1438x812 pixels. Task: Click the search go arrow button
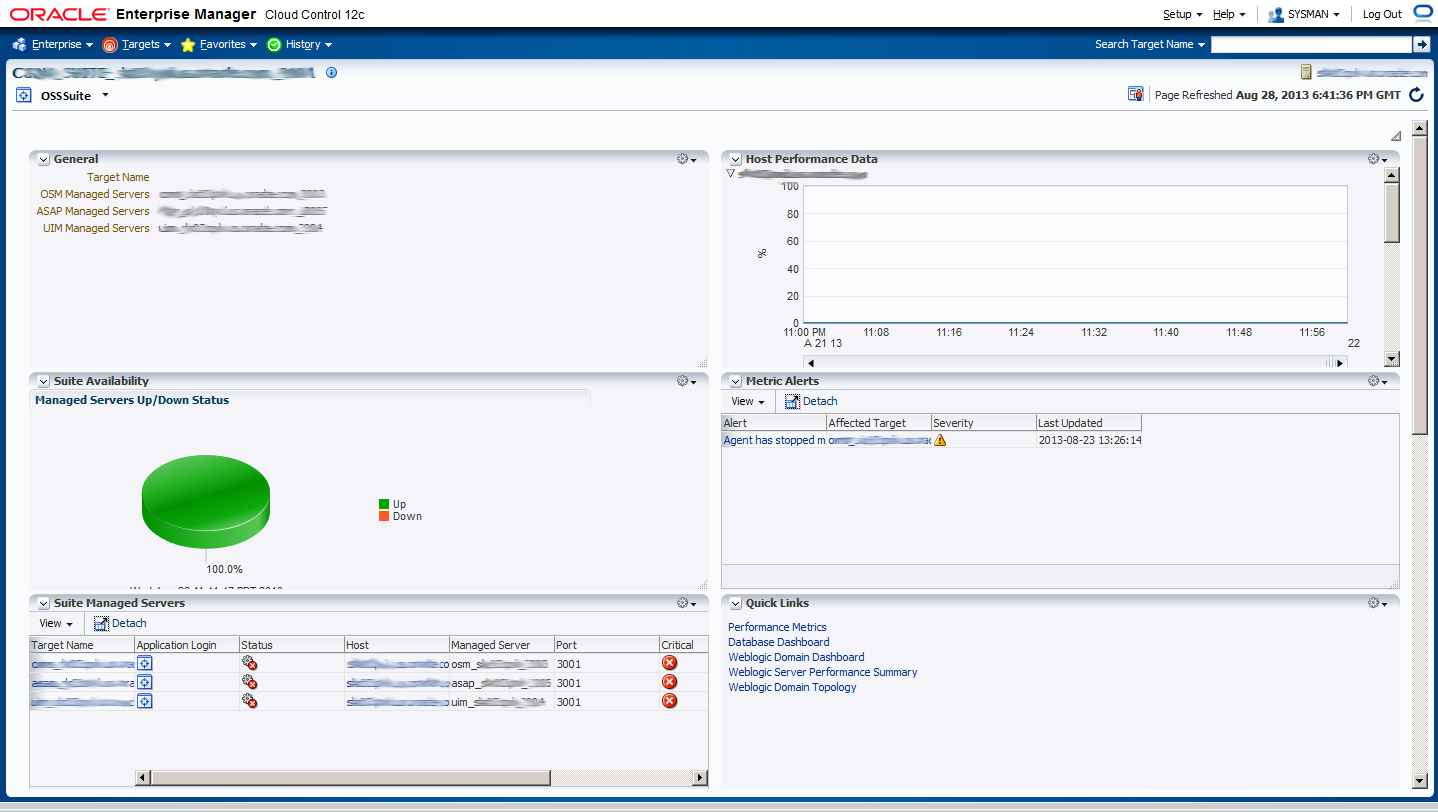(x=1421, y=44)
